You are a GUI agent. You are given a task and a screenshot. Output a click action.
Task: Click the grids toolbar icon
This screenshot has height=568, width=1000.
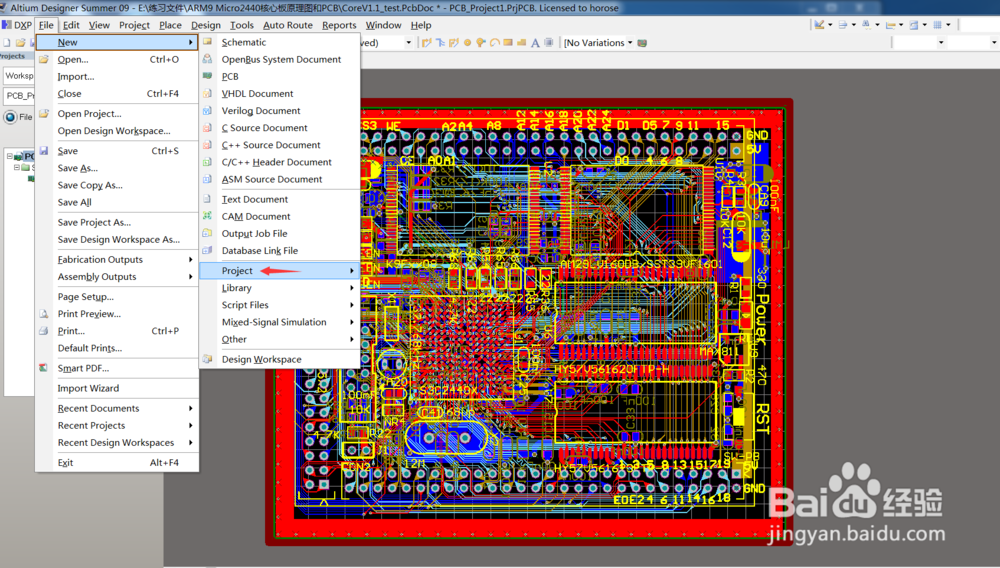coord(938,24)
